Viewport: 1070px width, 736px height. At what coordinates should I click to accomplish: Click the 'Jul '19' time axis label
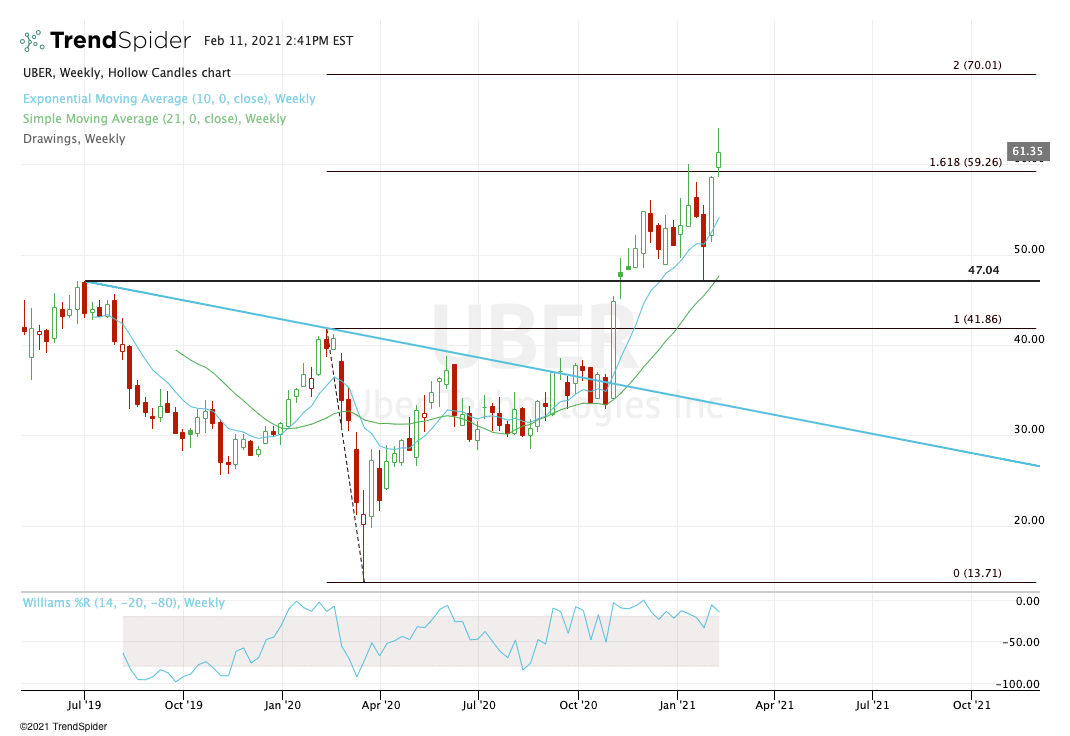[85, 705]
